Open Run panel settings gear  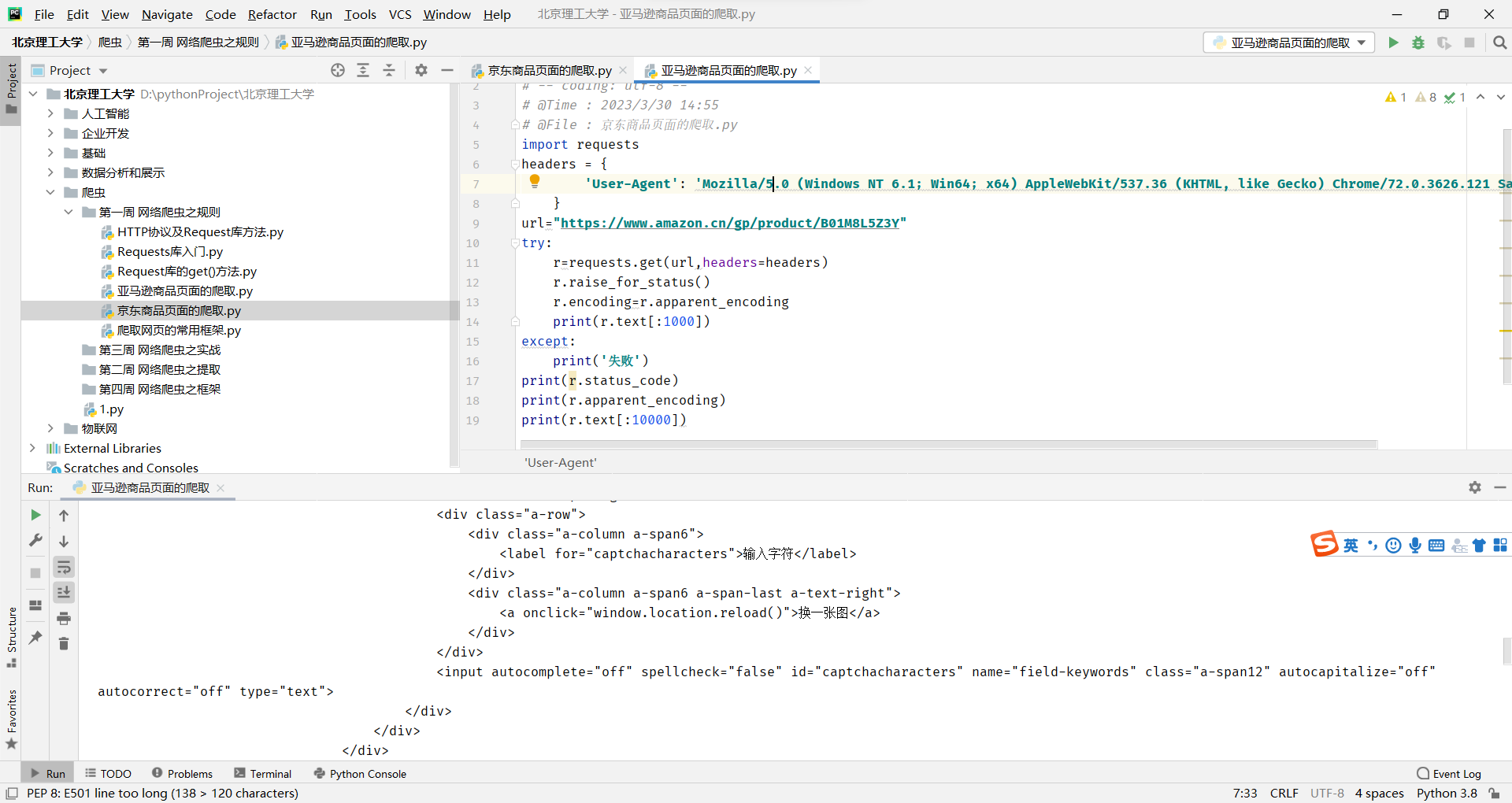1475,487
